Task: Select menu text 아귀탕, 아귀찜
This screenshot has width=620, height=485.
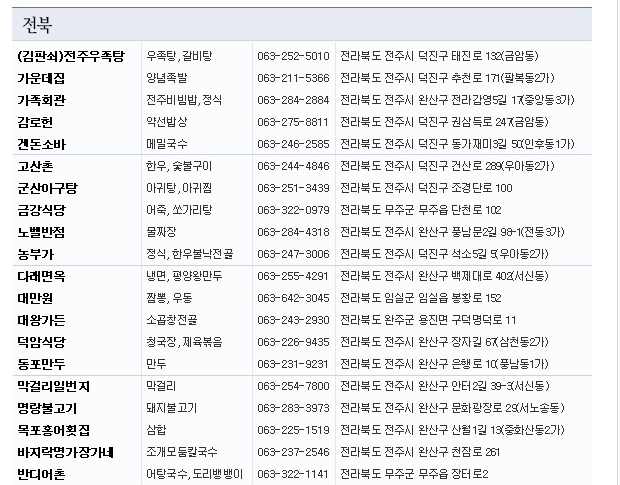Action: (179, 188)
